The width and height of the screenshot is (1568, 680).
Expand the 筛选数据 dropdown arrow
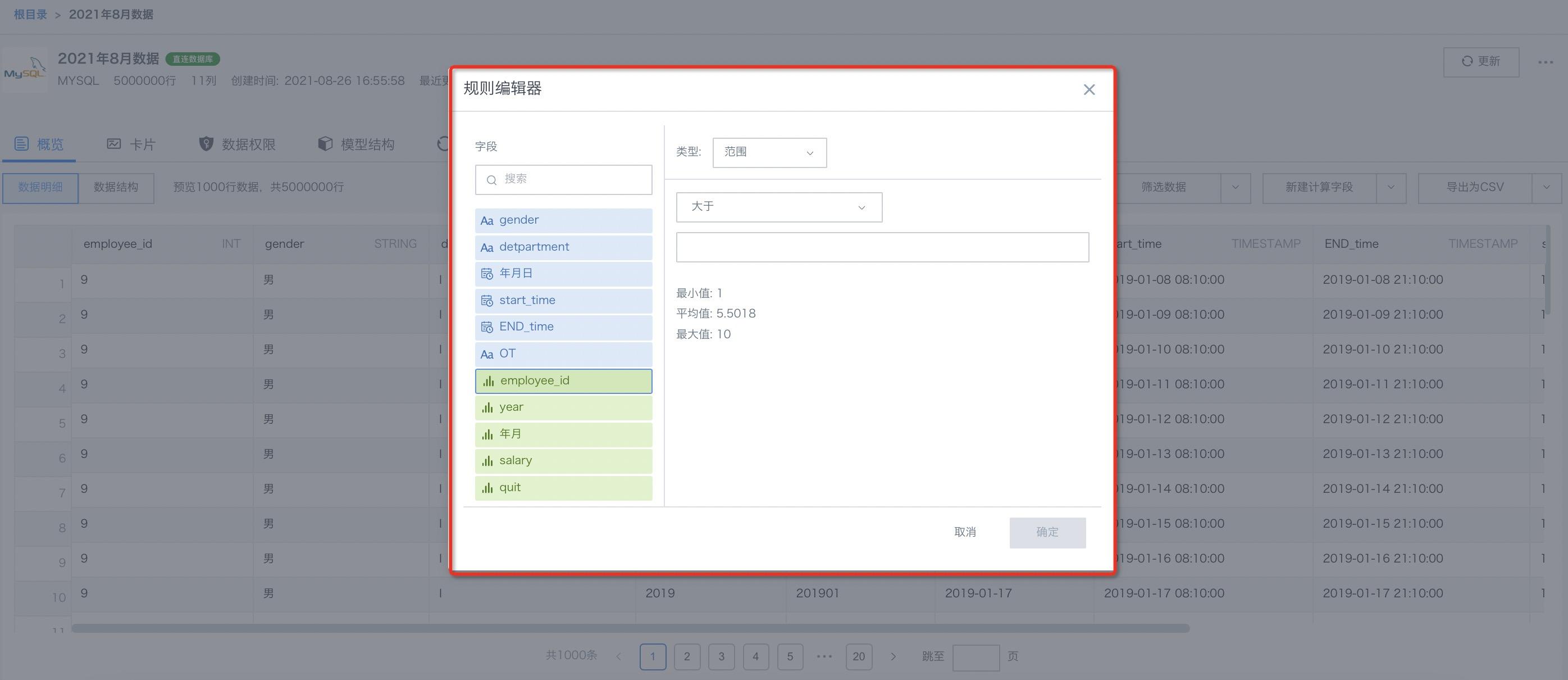pyautogui.click(x=1235, y=188)
